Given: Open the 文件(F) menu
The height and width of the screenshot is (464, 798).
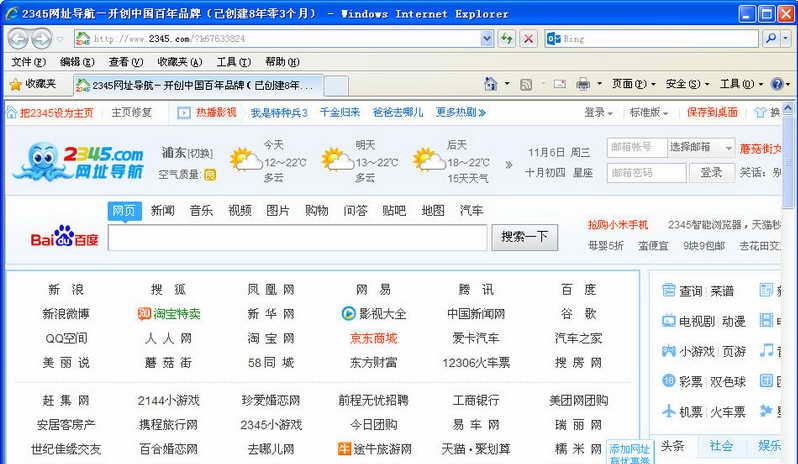Looking at the screenshot, I should [28, 62].
